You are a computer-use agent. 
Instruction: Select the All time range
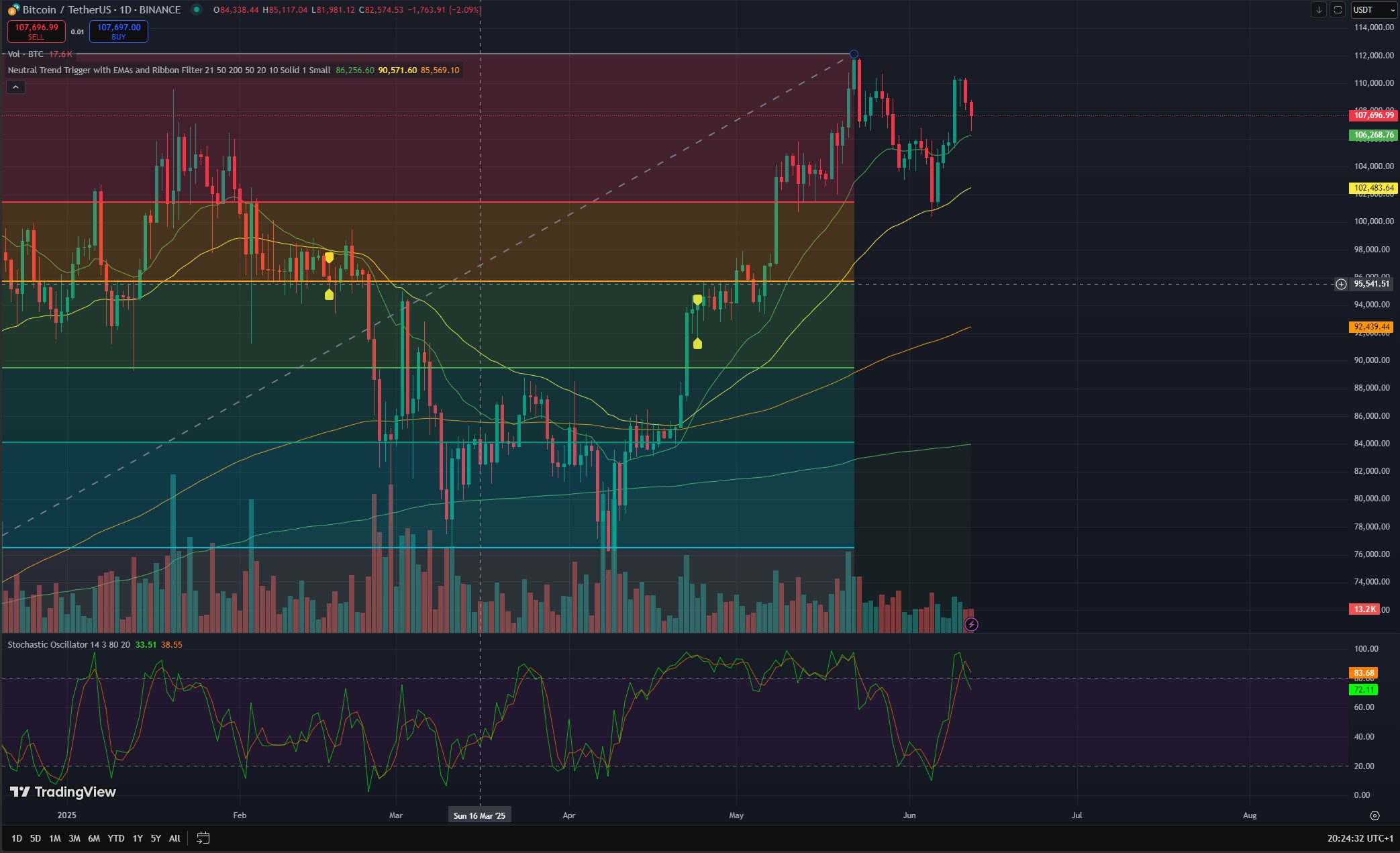174,838
